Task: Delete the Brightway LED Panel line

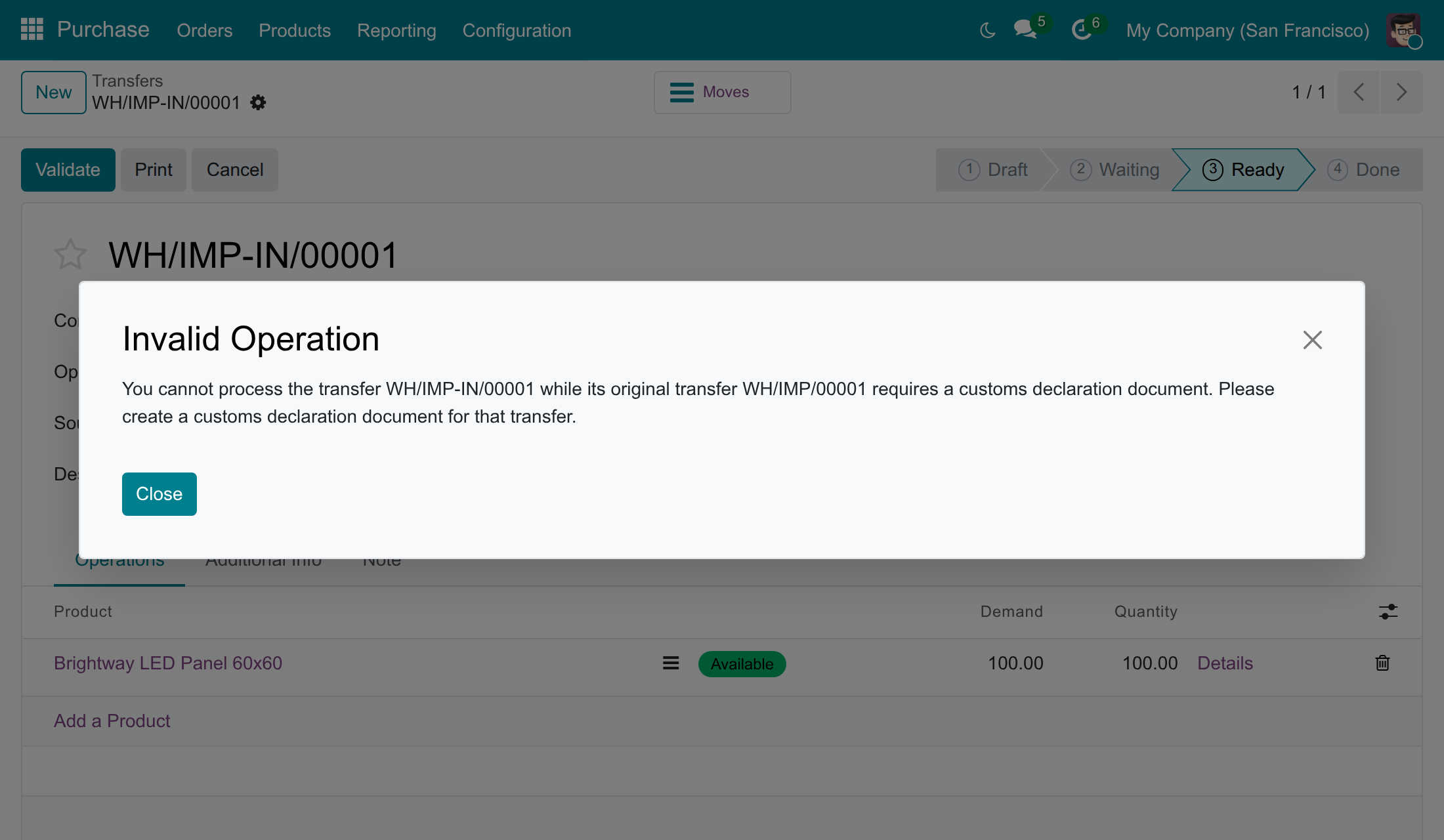Action: [1382, 663]
